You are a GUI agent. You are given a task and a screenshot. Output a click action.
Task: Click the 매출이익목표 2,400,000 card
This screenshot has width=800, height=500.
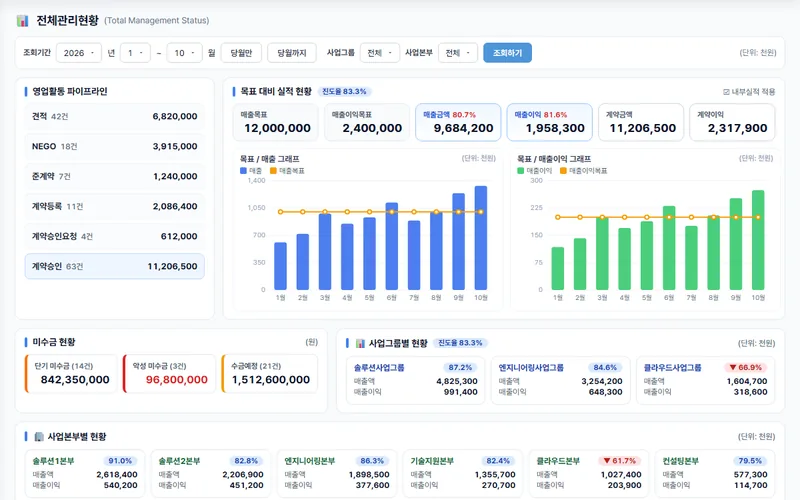pyautogui.click(x=367, y=122)
